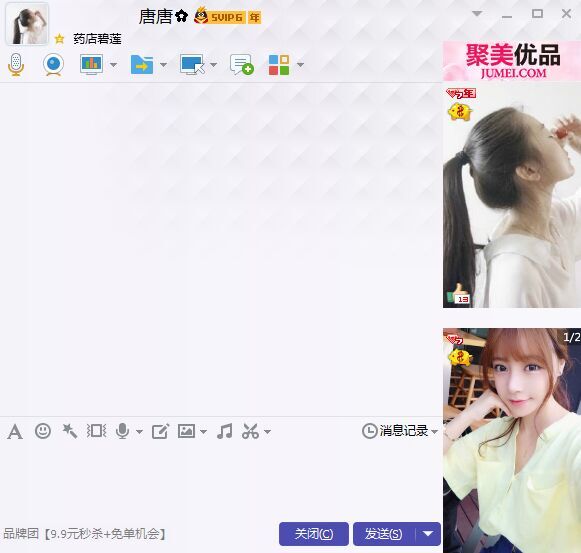Open contact avatar thumbnail at top left

coord(27,24)
